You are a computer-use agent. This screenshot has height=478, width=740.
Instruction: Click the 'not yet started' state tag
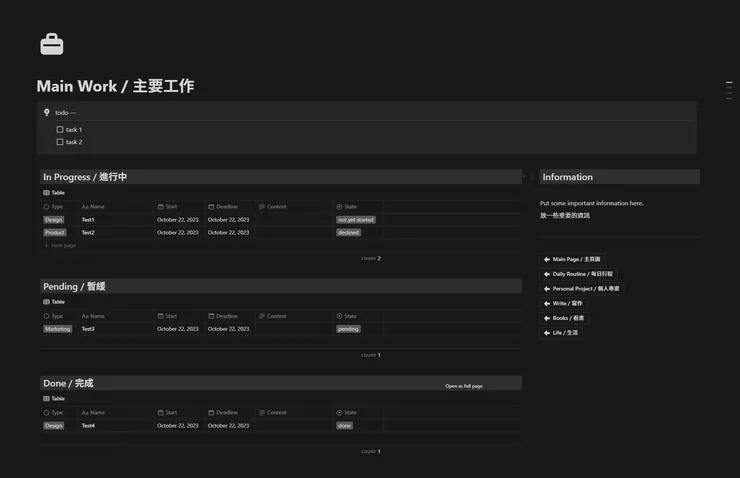click(356, 220)
